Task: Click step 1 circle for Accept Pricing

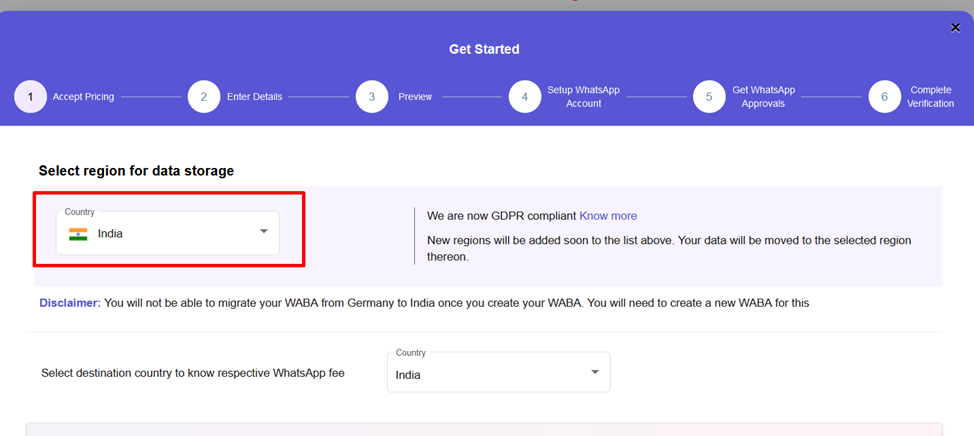Action: point(30,97)
